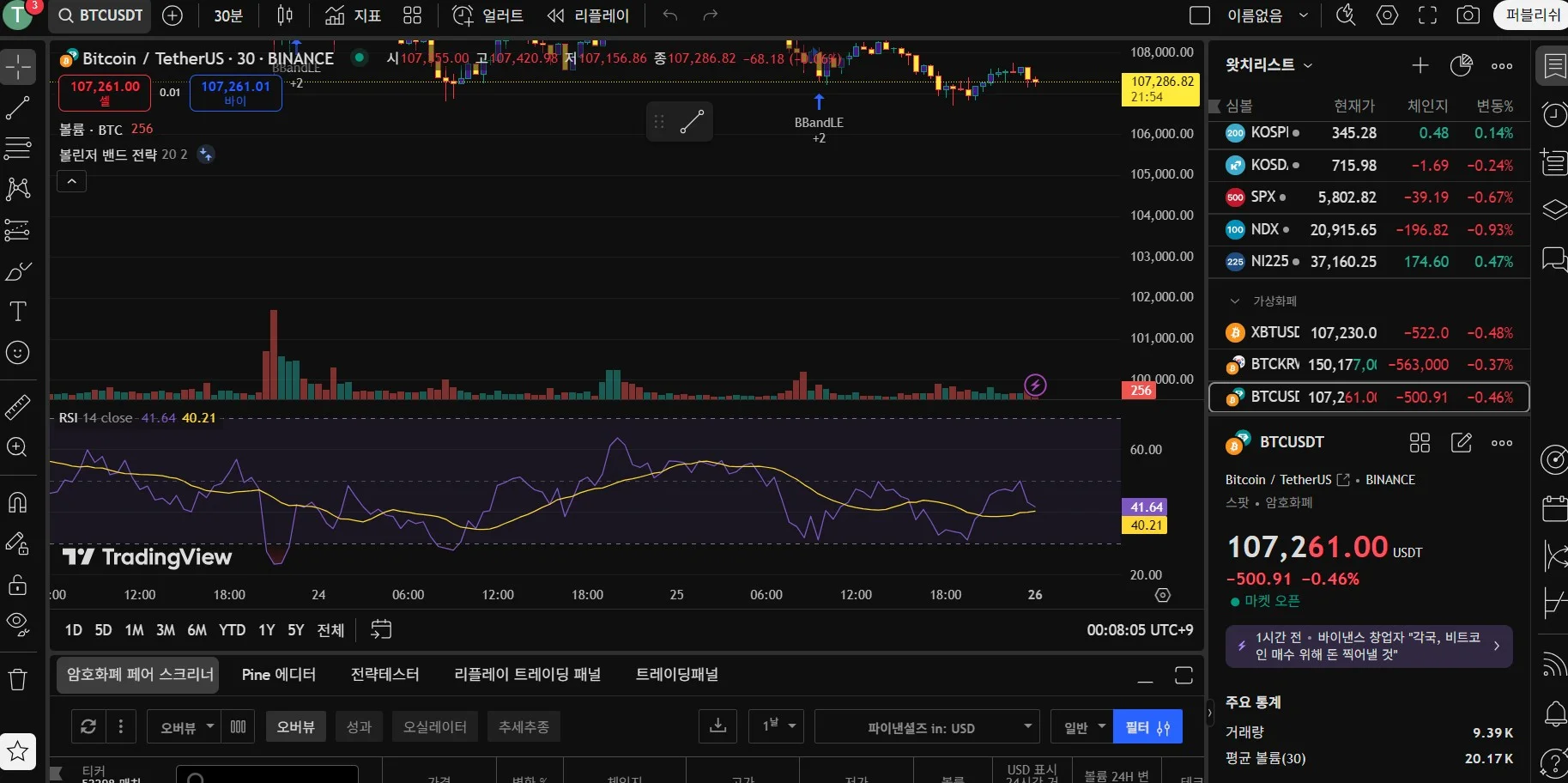Image resolution: width=1568 pixels, height=783 pixels.
Task: Select the BTCKRW watchlist row
Action: 1369,365
